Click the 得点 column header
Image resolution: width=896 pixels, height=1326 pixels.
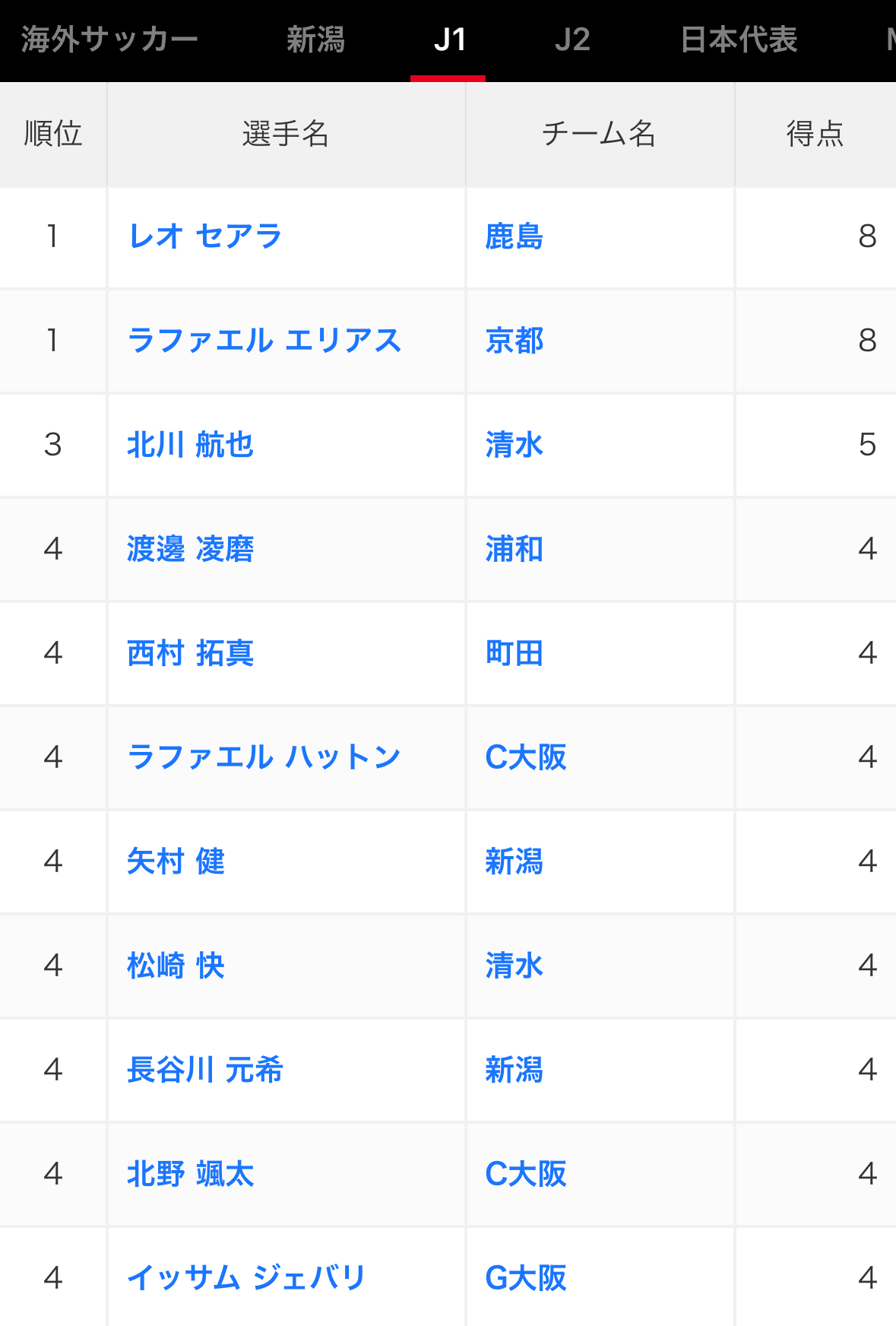click(x=815, y=134)
